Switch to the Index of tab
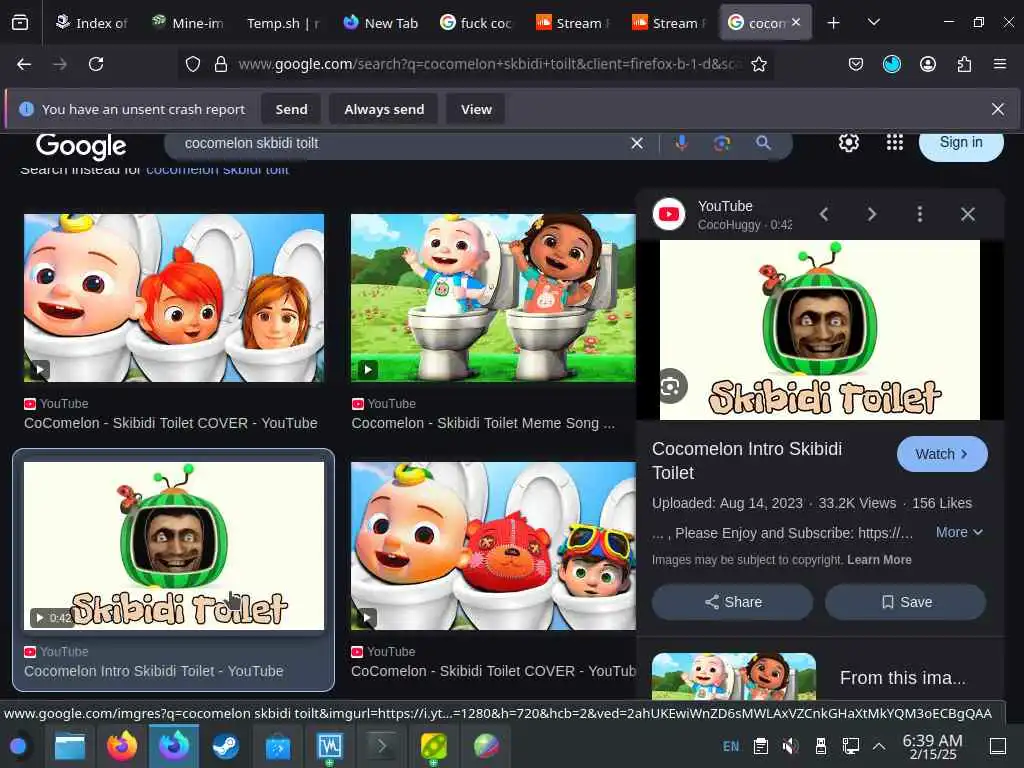Viewport: 1024px width, 768px height. [91, 23]
